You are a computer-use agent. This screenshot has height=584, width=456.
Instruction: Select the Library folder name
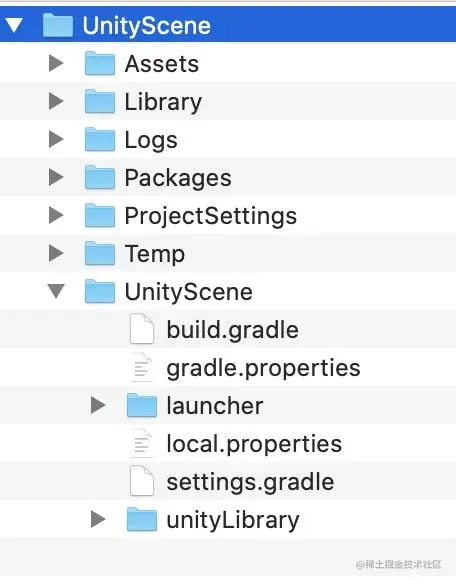[x=163, y=102]
